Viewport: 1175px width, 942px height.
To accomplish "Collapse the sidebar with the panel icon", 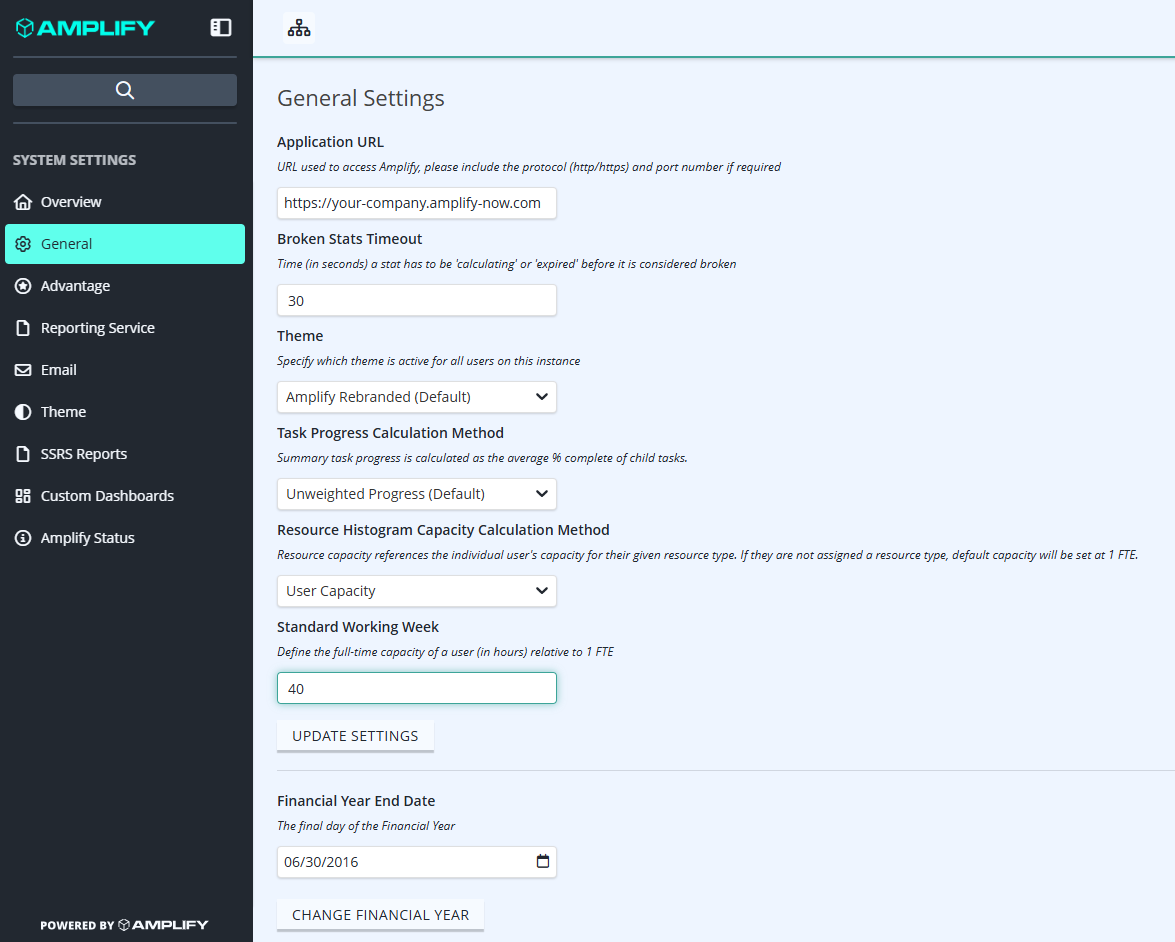I will coord(220,28).
